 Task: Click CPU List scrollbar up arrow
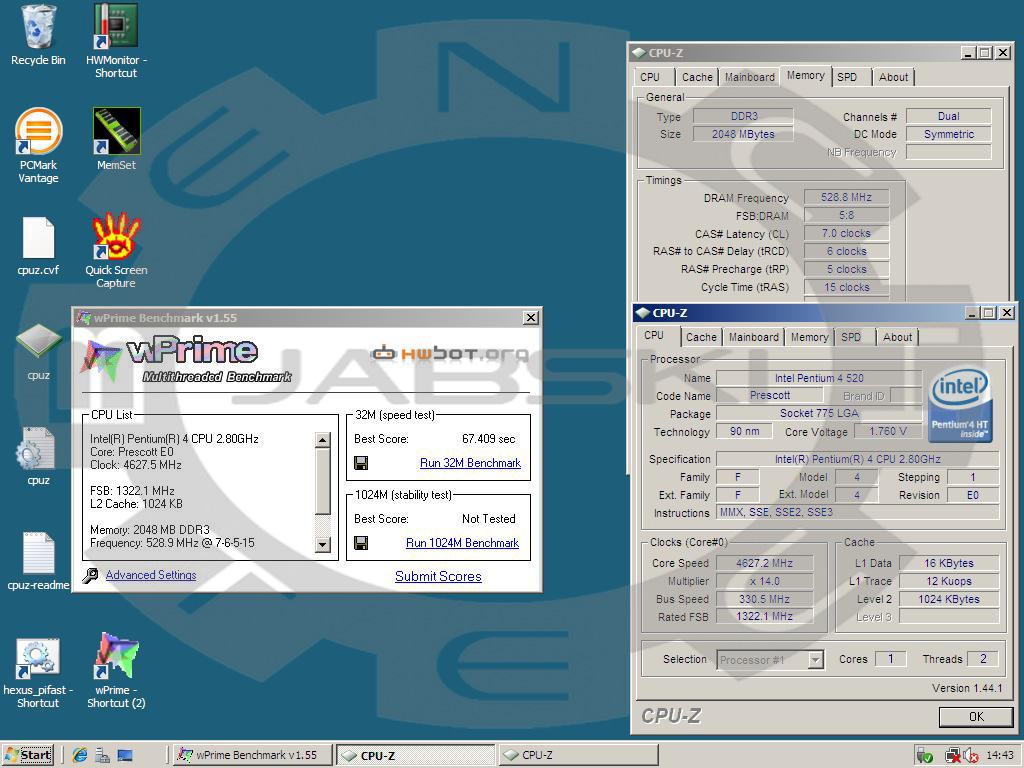[x=323, y=440]
